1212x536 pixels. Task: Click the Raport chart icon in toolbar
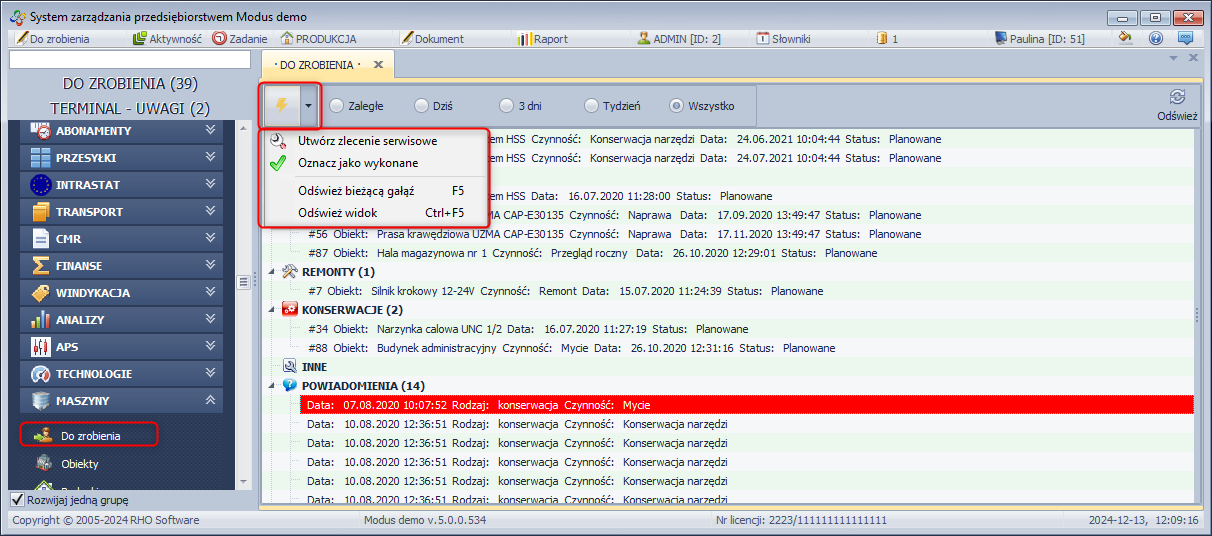[526, 39]
